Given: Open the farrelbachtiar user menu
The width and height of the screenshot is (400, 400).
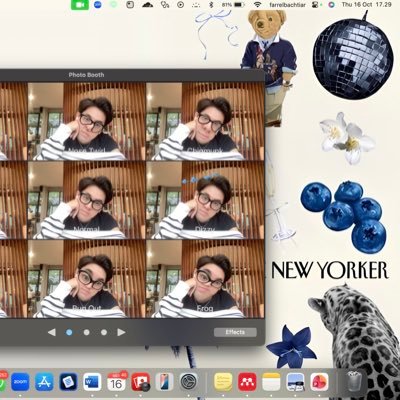Looking at the screenshot, I should coord(287,5).
